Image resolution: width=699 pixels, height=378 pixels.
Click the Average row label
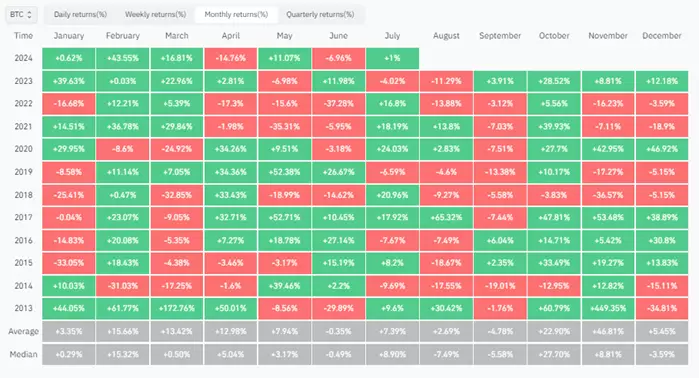point(23,332)
